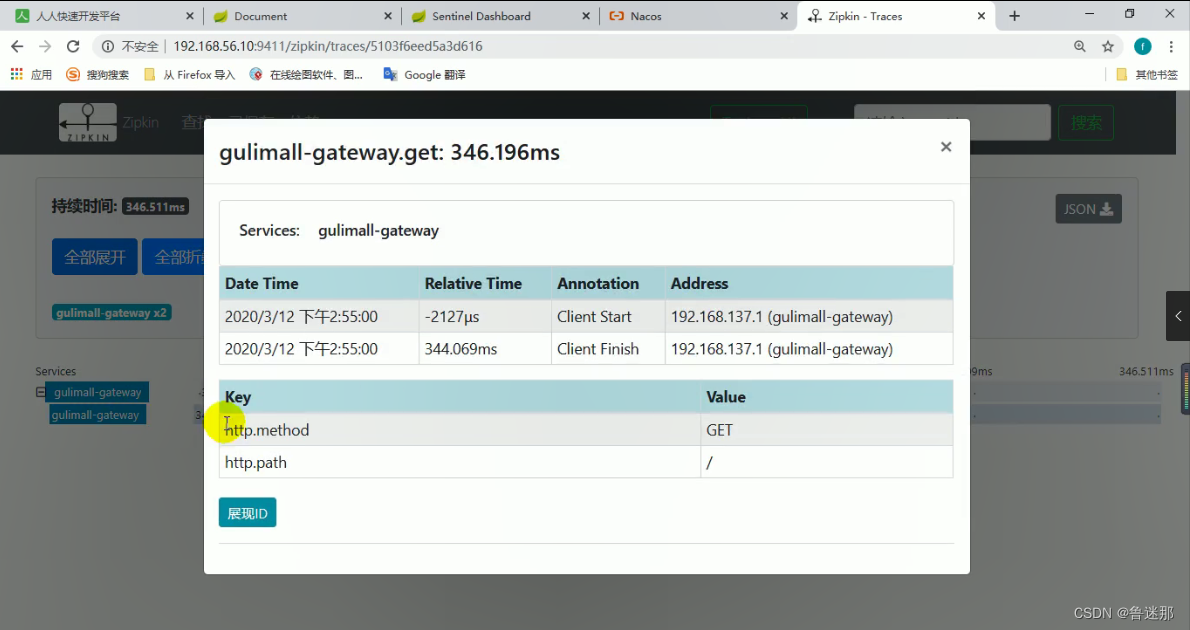The height and width of the screenshot is (630, 1190).
Task: Click the site info 不安全 icon
Action: click(108, 46)
